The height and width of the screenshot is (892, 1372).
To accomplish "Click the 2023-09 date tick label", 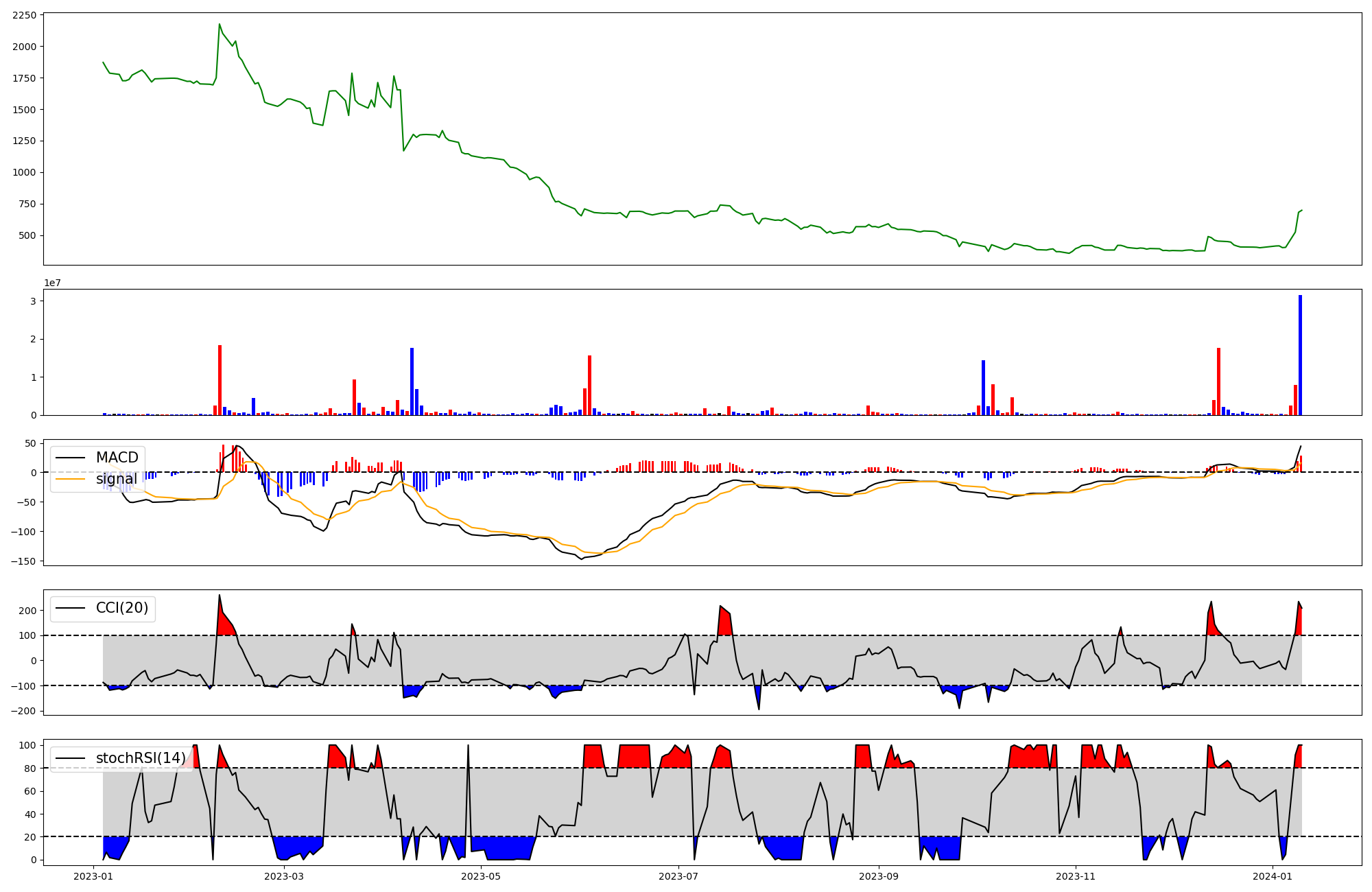I will tap(878, 876).
